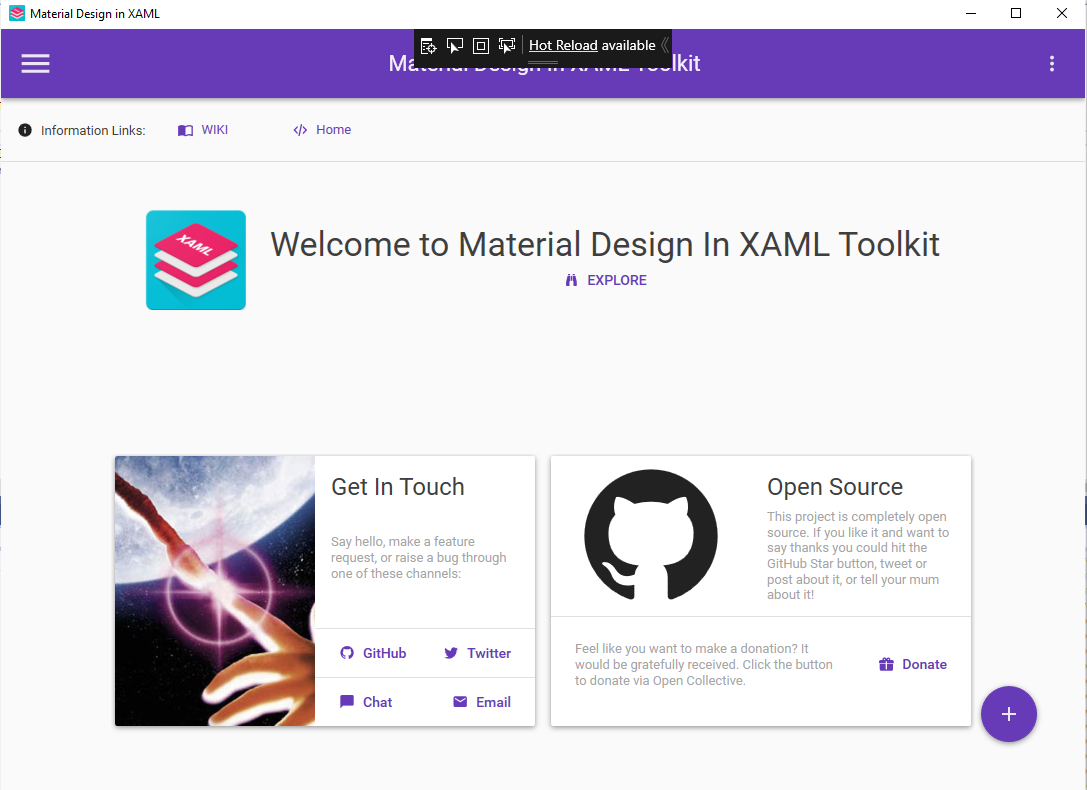Image resolution: width=1087 pixels, height=790 pixels.
Task: Click the binoculars icon beside EXPLORE
Action: (x=571, y=280)
